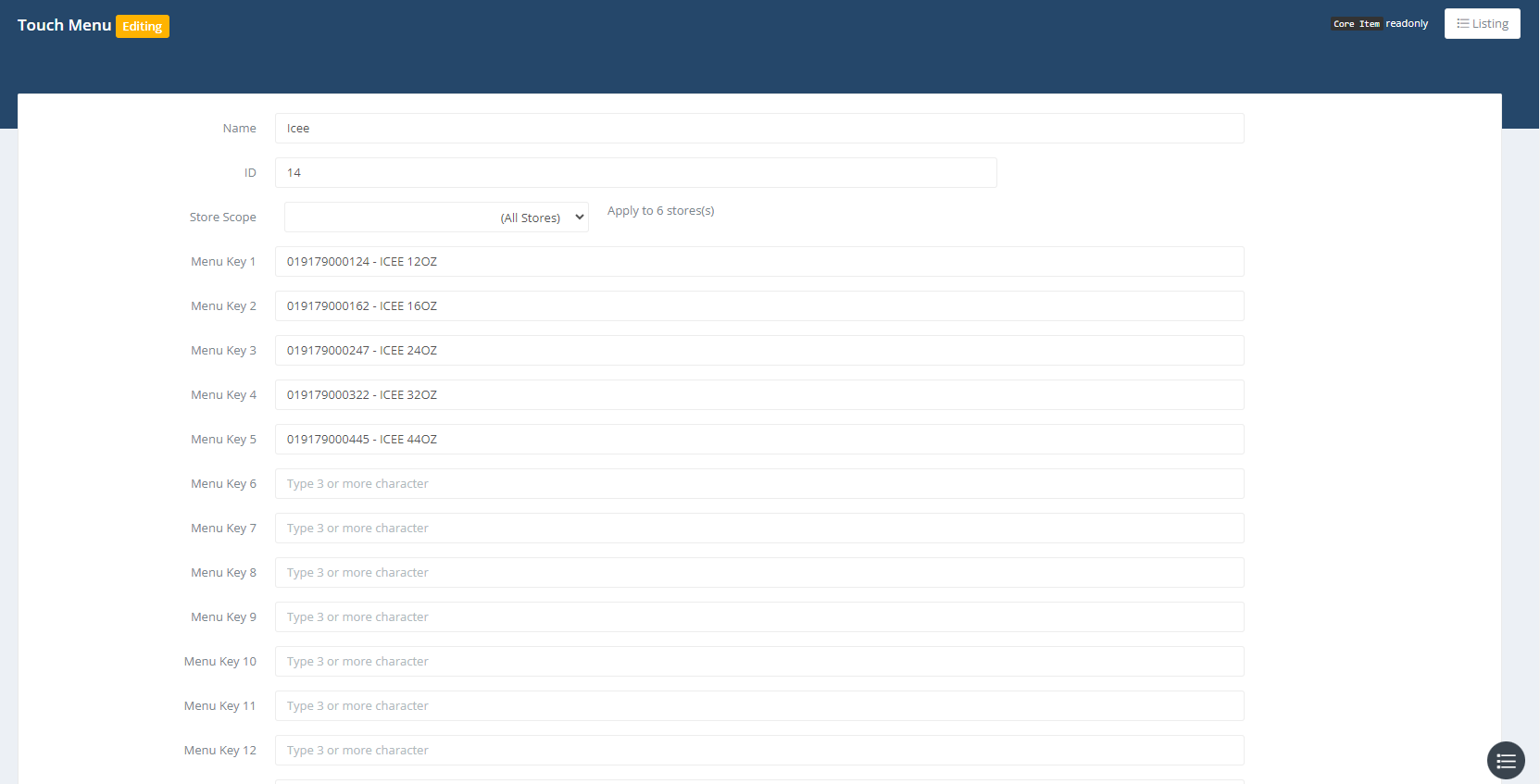
Task: Select the Menu Key 1 field
Action: click(759, 262)
